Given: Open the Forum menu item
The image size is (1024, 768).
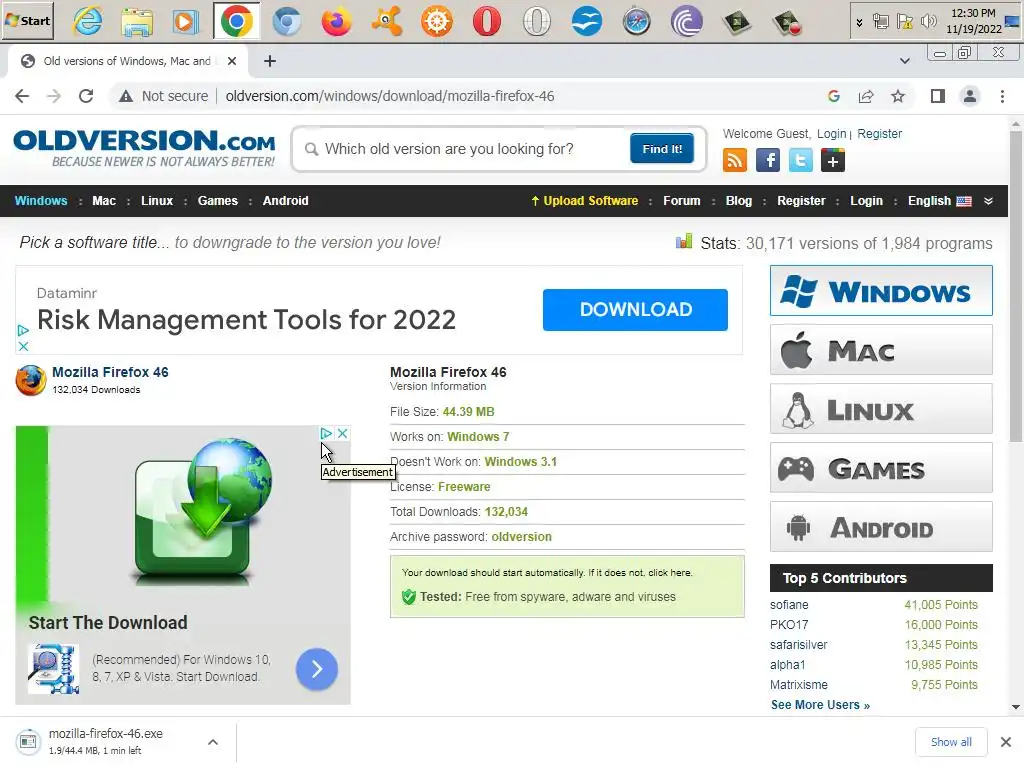Looking at the screenshot, I should click(681, 200).
